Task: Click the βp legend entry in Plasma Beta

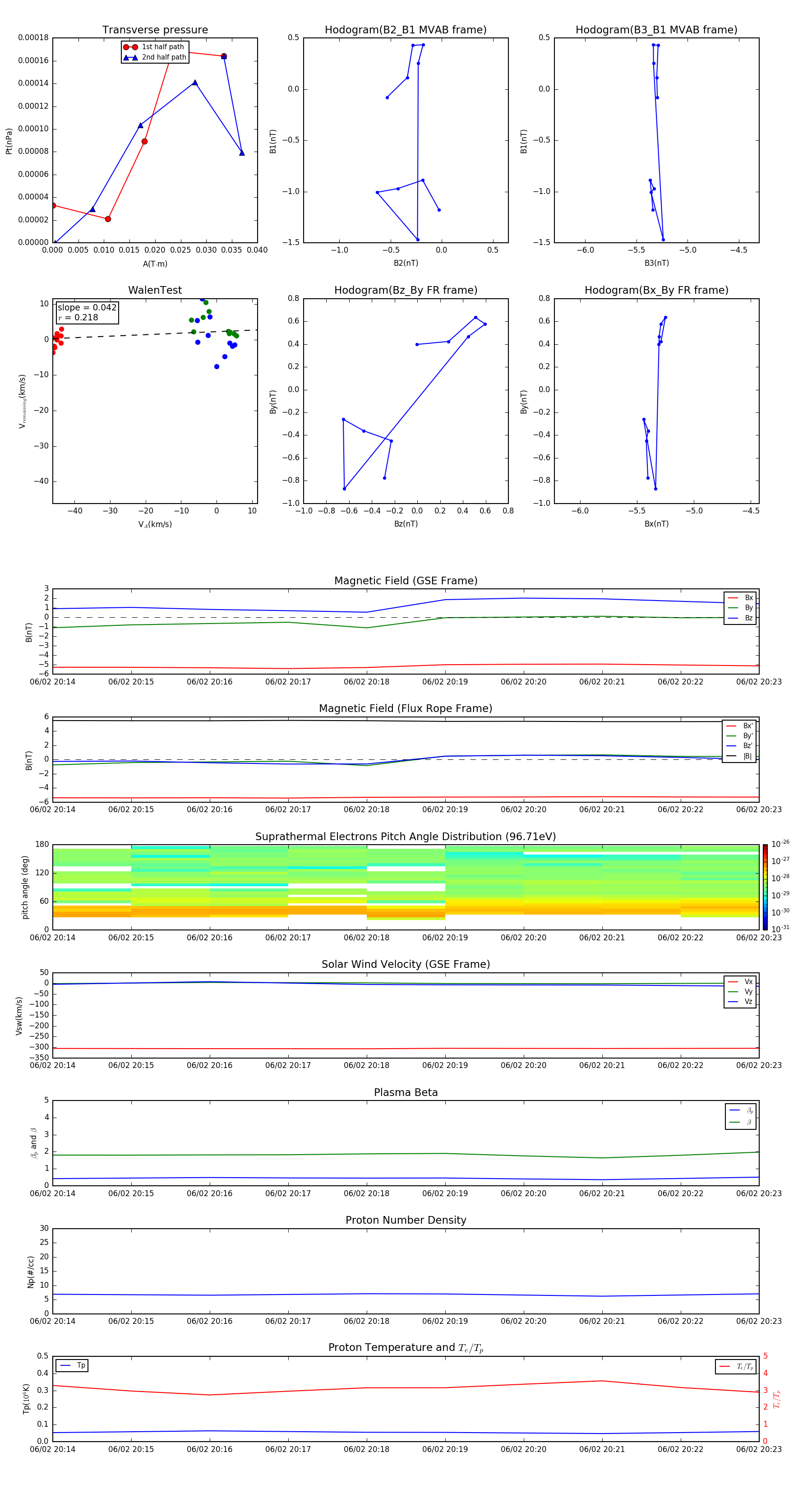Action: [x=741, y=1110]
